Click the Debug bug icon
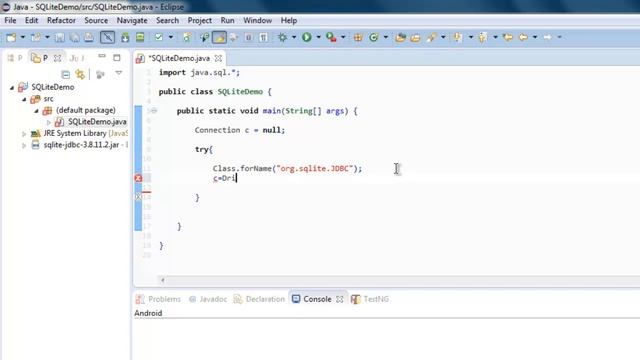 [x=282, y=38]
